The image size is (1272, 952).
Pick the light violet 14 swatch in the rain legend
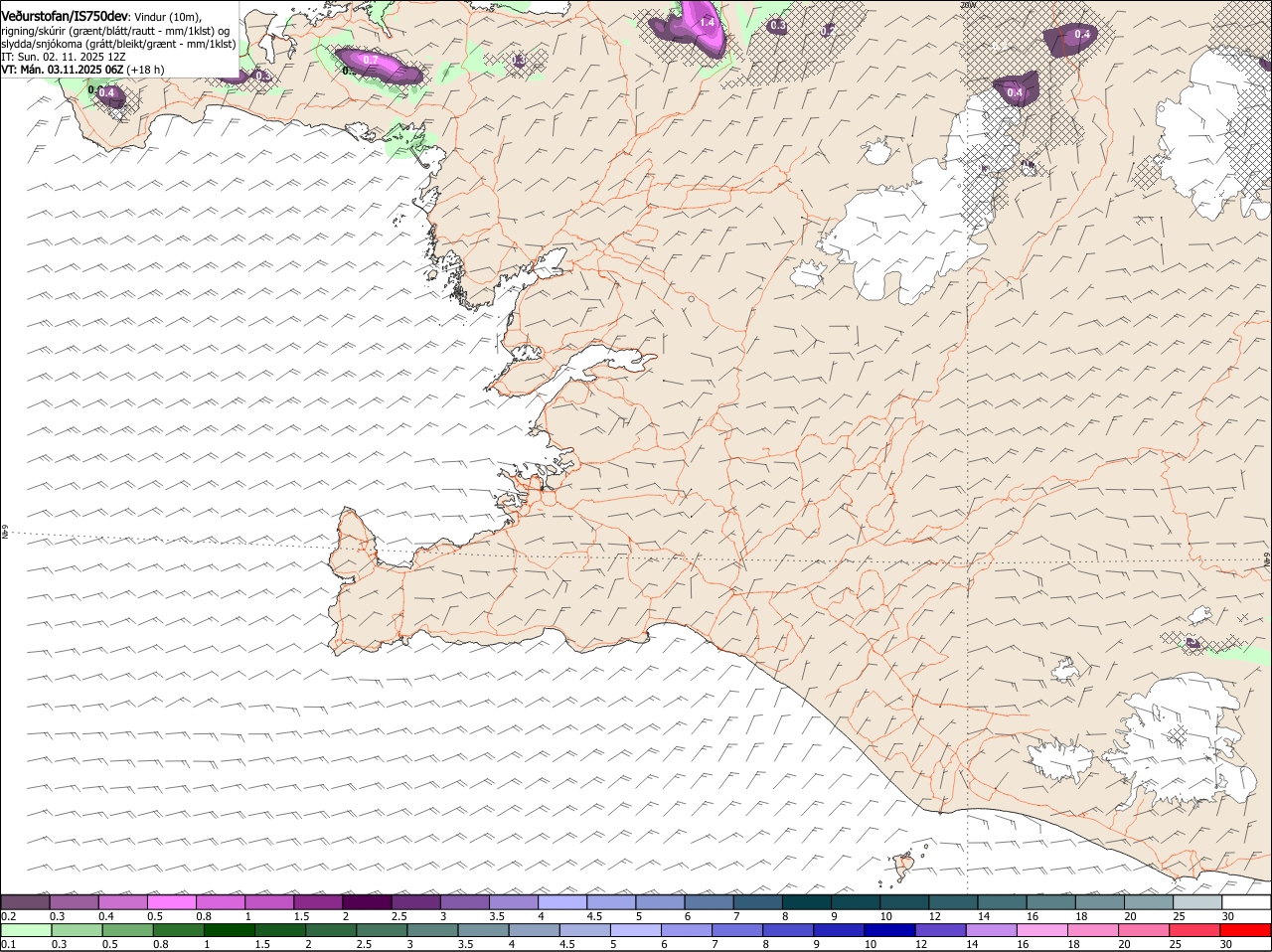pyautogui.click(x=991, y=930)
